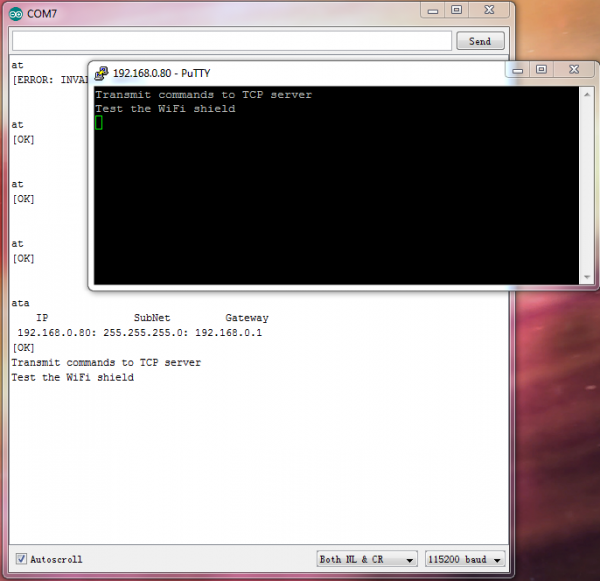Click the green cursor in PuTTY terminal
This screenshot has width=600, height=581.
point(99,123)
